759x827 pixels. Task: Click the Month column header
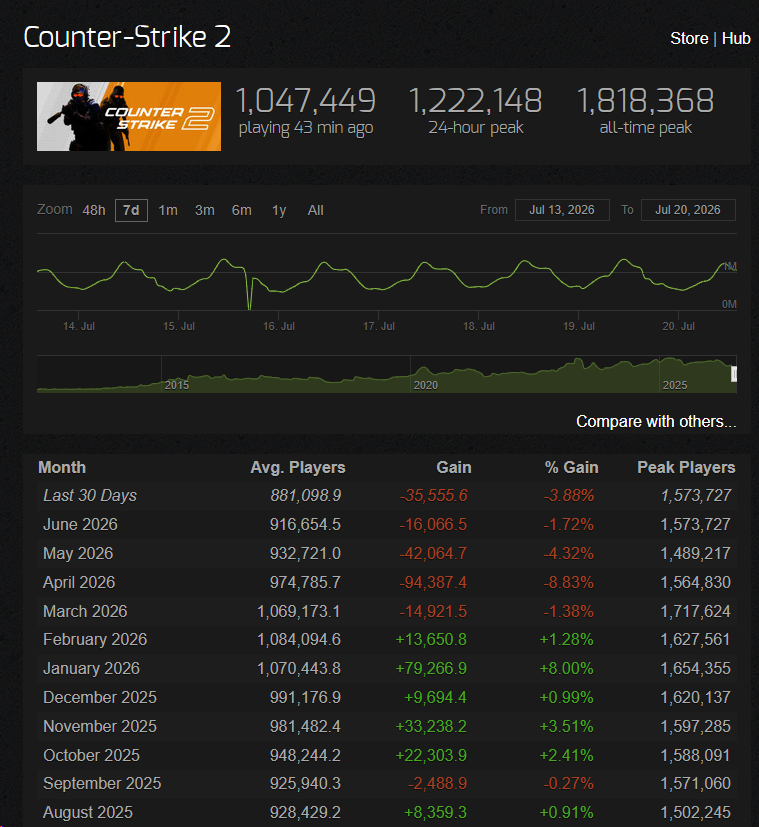62,467
